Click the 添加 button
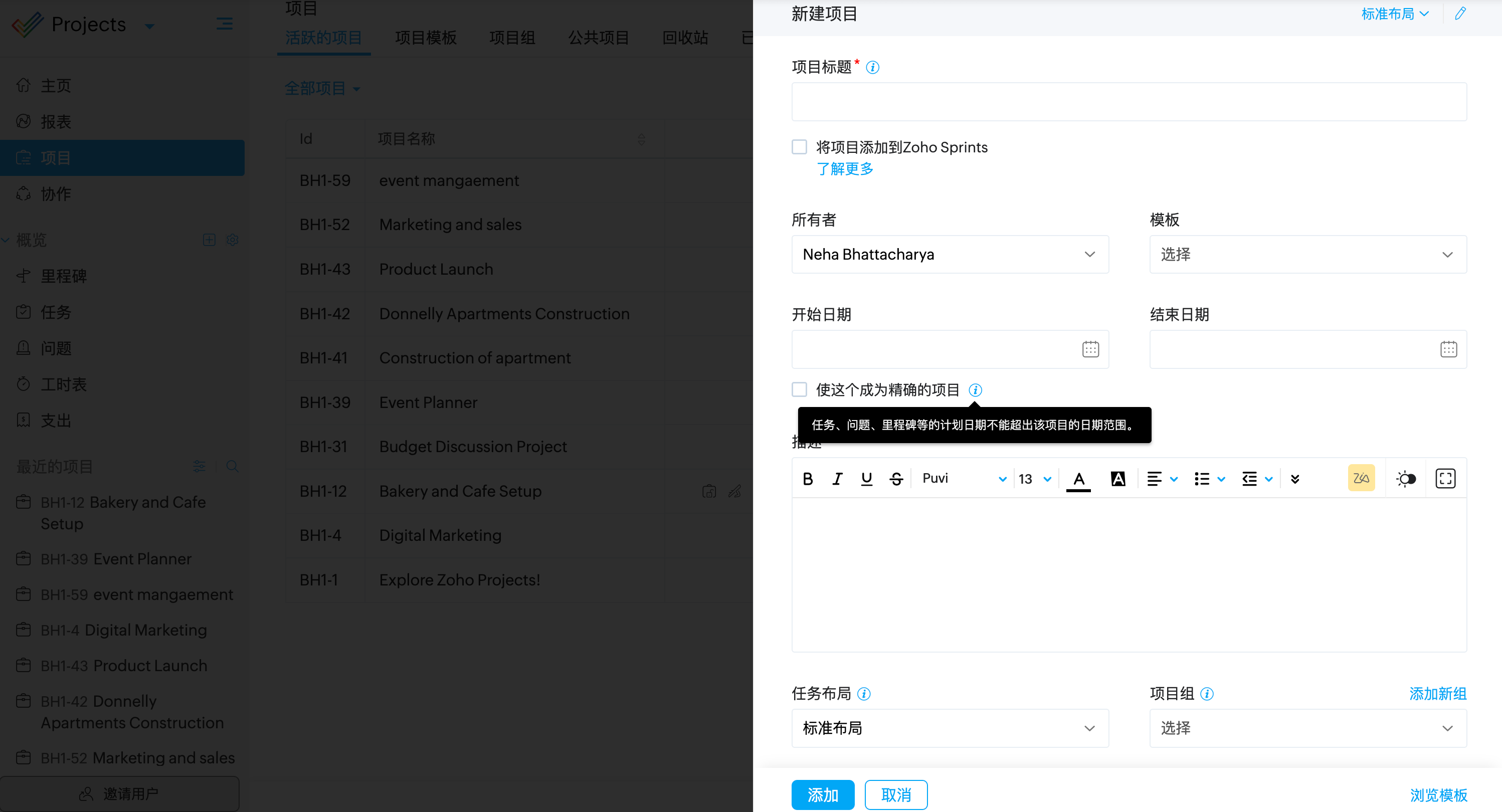1502x812 pixels. (x=823, y=794)
